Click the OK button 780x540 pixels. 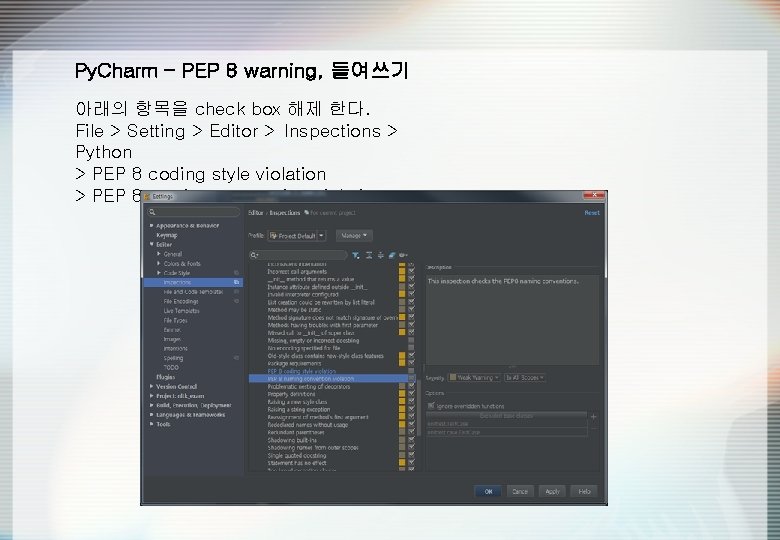pyautogui.click(x=488, y=491)
